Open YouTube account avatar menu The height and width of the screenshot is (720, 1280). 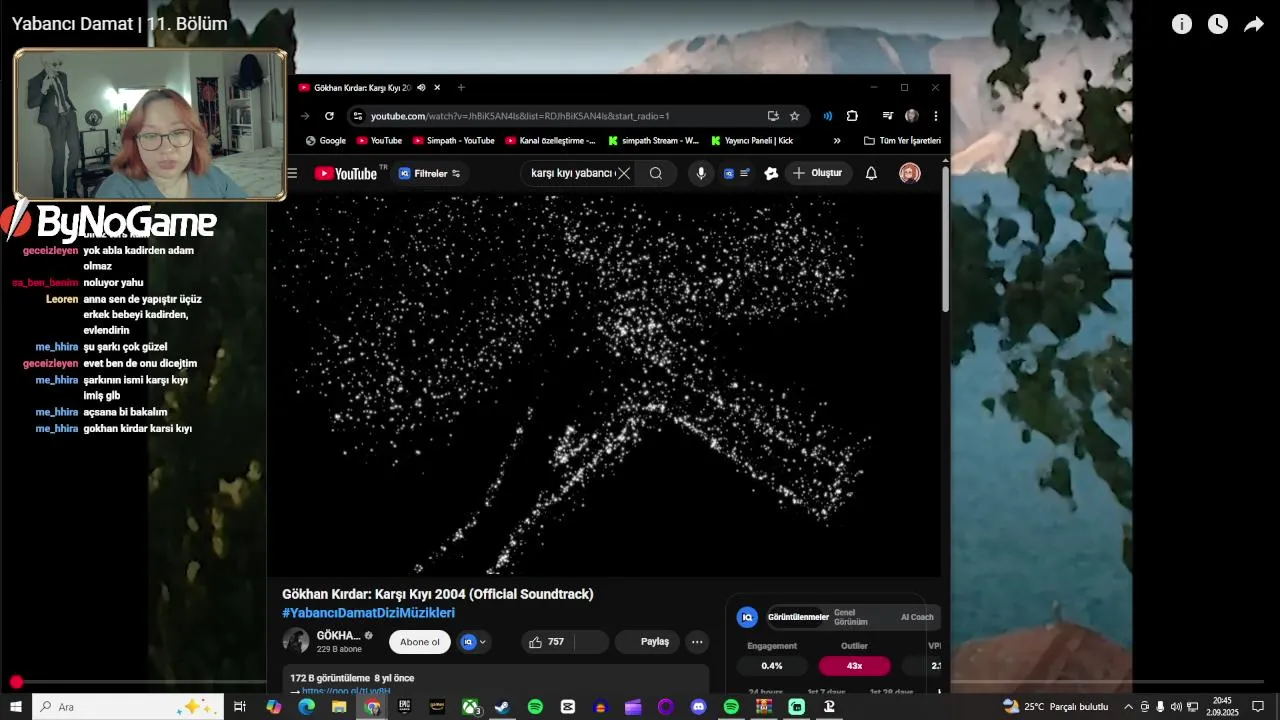[x=909, y=173]
